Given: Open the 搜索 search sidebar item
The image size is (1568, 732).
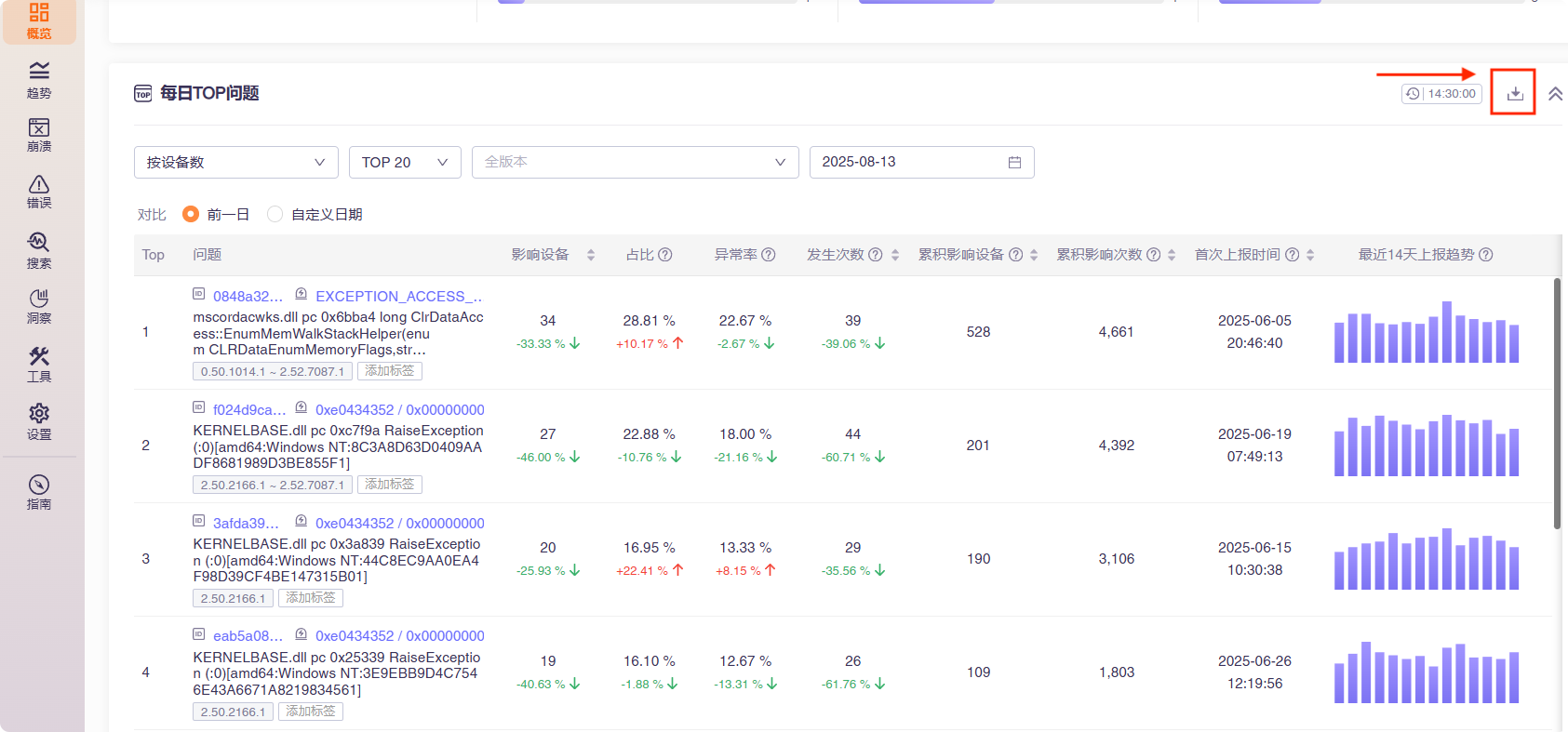Looking at the screenshot, I should click(x=39, y=251).
